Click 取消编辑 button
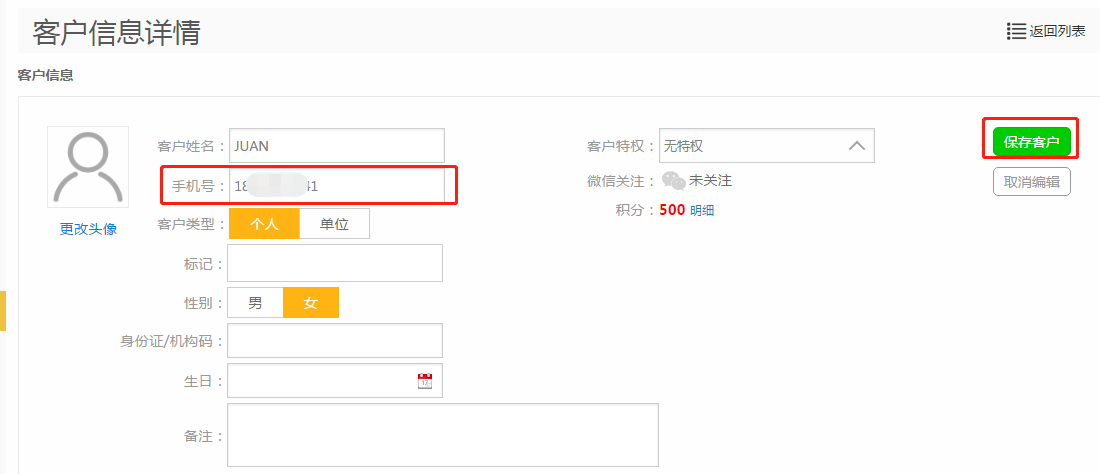Screen dimensions: 1100x474 tap(1032, 182)
